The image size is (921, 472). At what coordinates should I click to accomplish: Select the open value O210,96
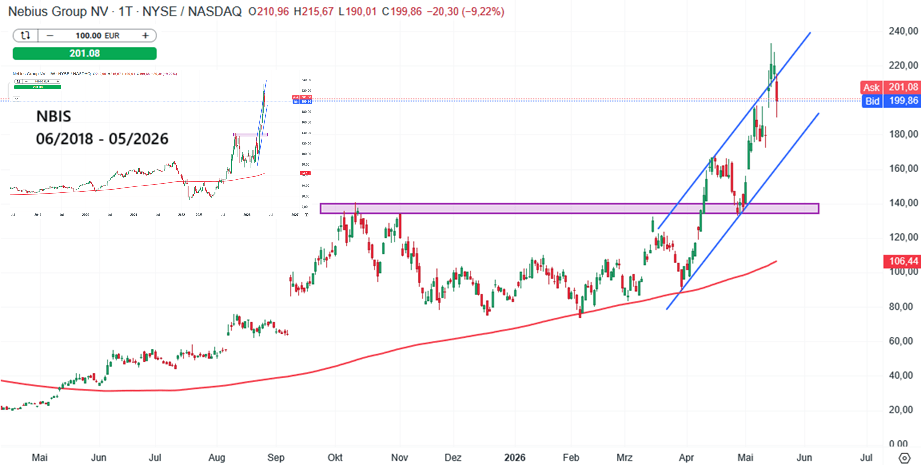268,12
